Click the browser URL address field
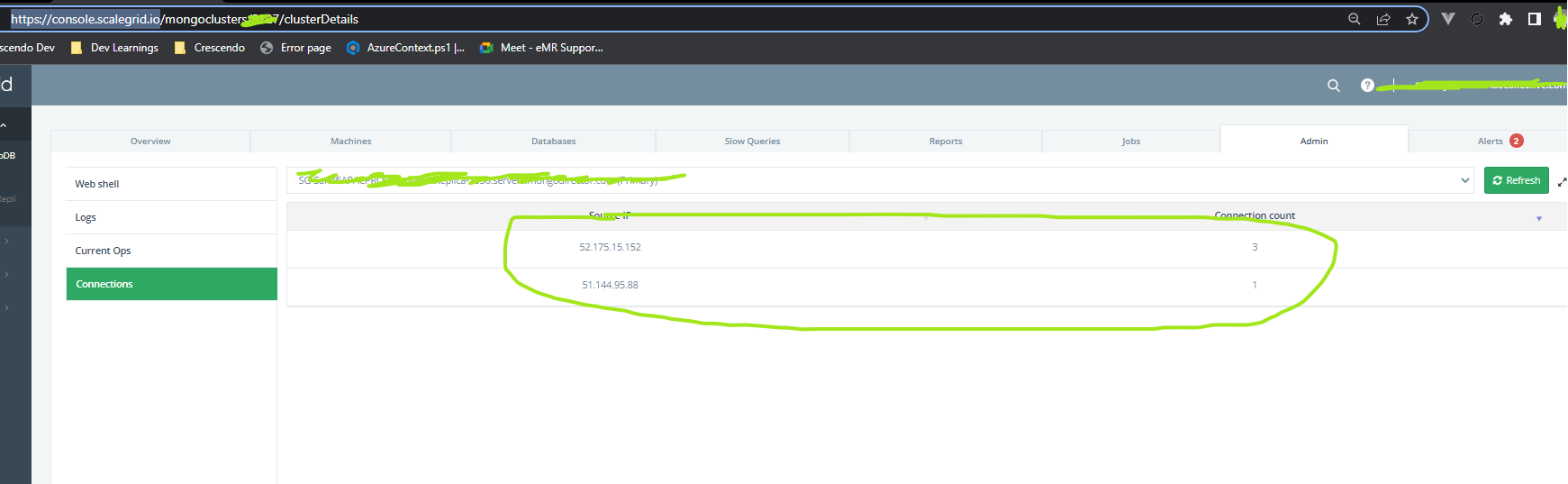 (630, 19)
